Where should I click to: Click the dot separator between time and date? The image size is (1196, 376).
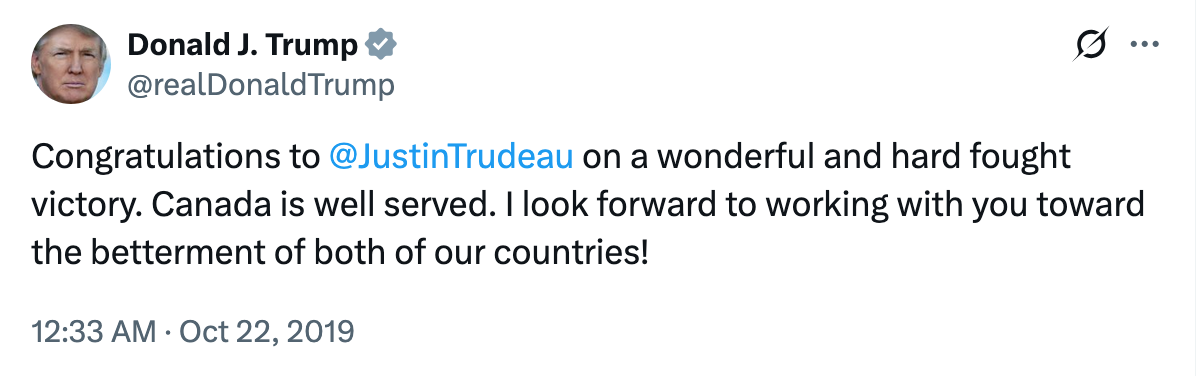pyautogui.click(x=165, y=333)
